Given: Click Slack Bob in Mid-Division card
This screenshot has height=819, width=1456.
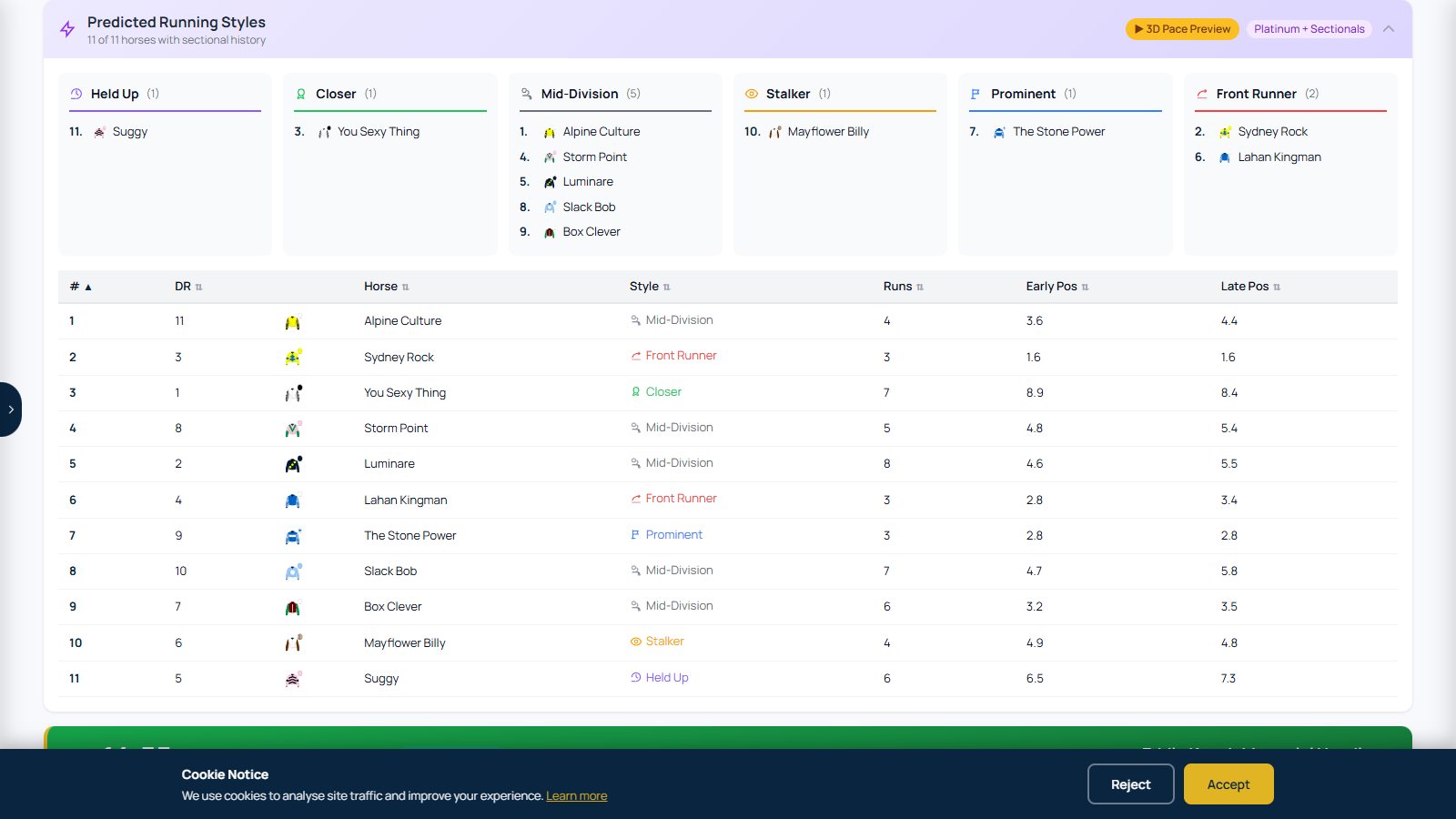Looking at the screenshot, I should 589,207.
